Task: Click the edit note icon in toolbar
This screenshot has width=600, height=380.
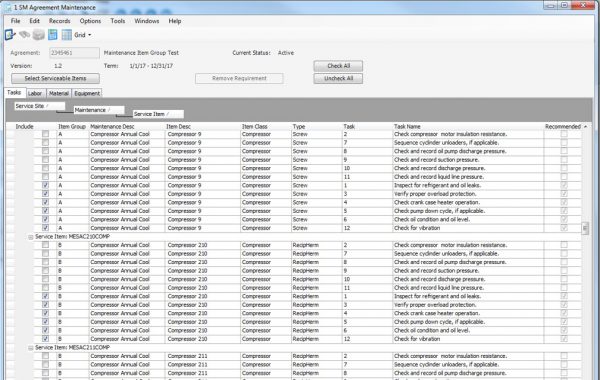Action: (10, 35)
